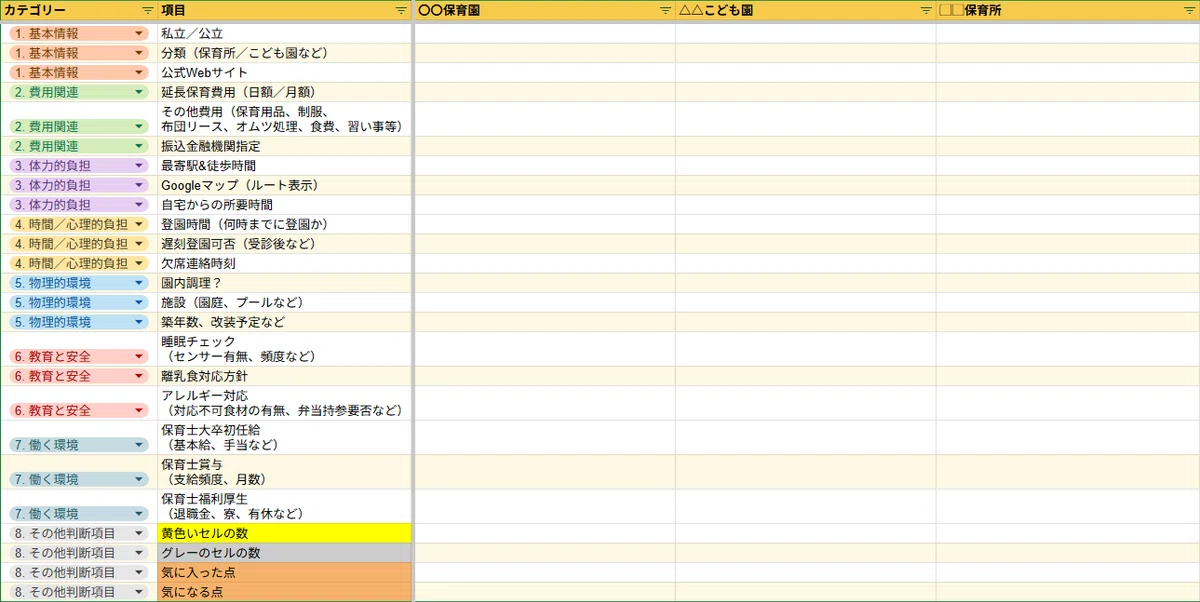Open the category dropdown chip in the 築年数、改装予定など row
Viewport: 1200px width, 602px height.
coord(79,322)
